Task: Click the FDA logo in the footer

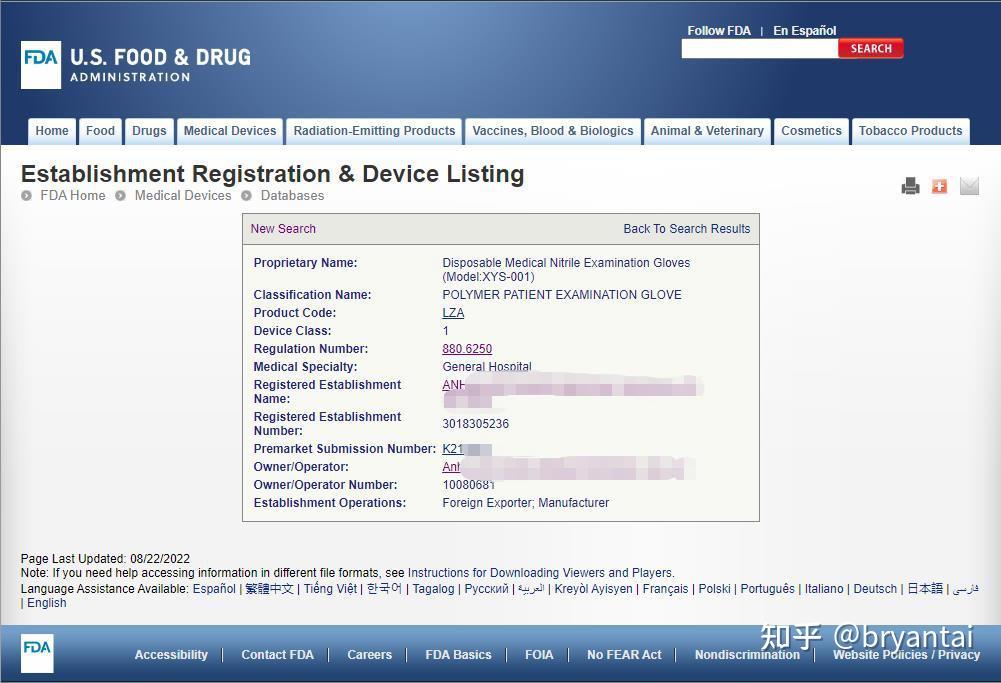Action: (x=37, y=653)
